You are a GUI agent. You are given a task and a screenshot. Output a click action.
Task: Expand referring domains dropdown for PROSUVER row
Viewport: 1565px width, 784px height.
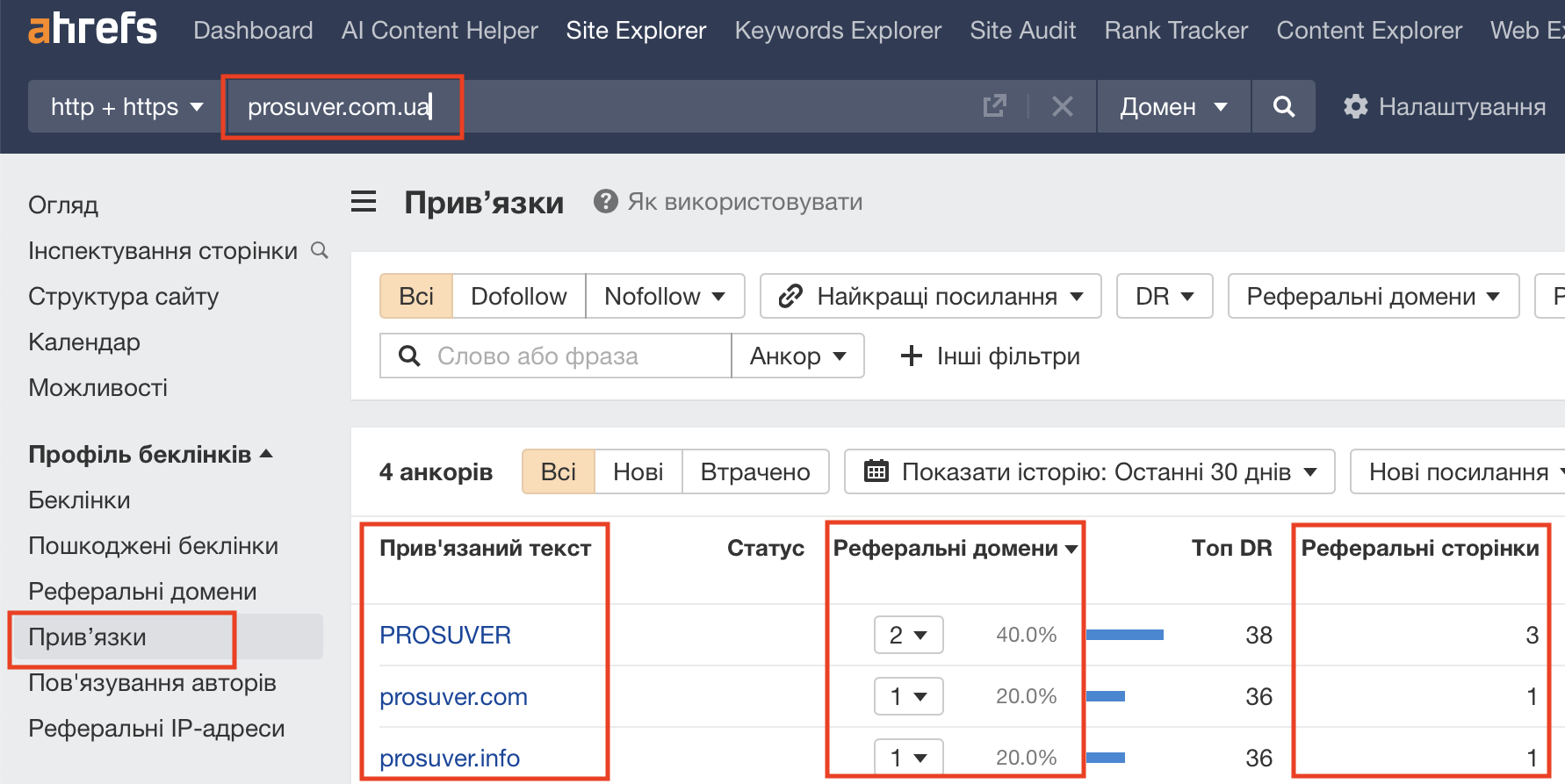point(909,635)
